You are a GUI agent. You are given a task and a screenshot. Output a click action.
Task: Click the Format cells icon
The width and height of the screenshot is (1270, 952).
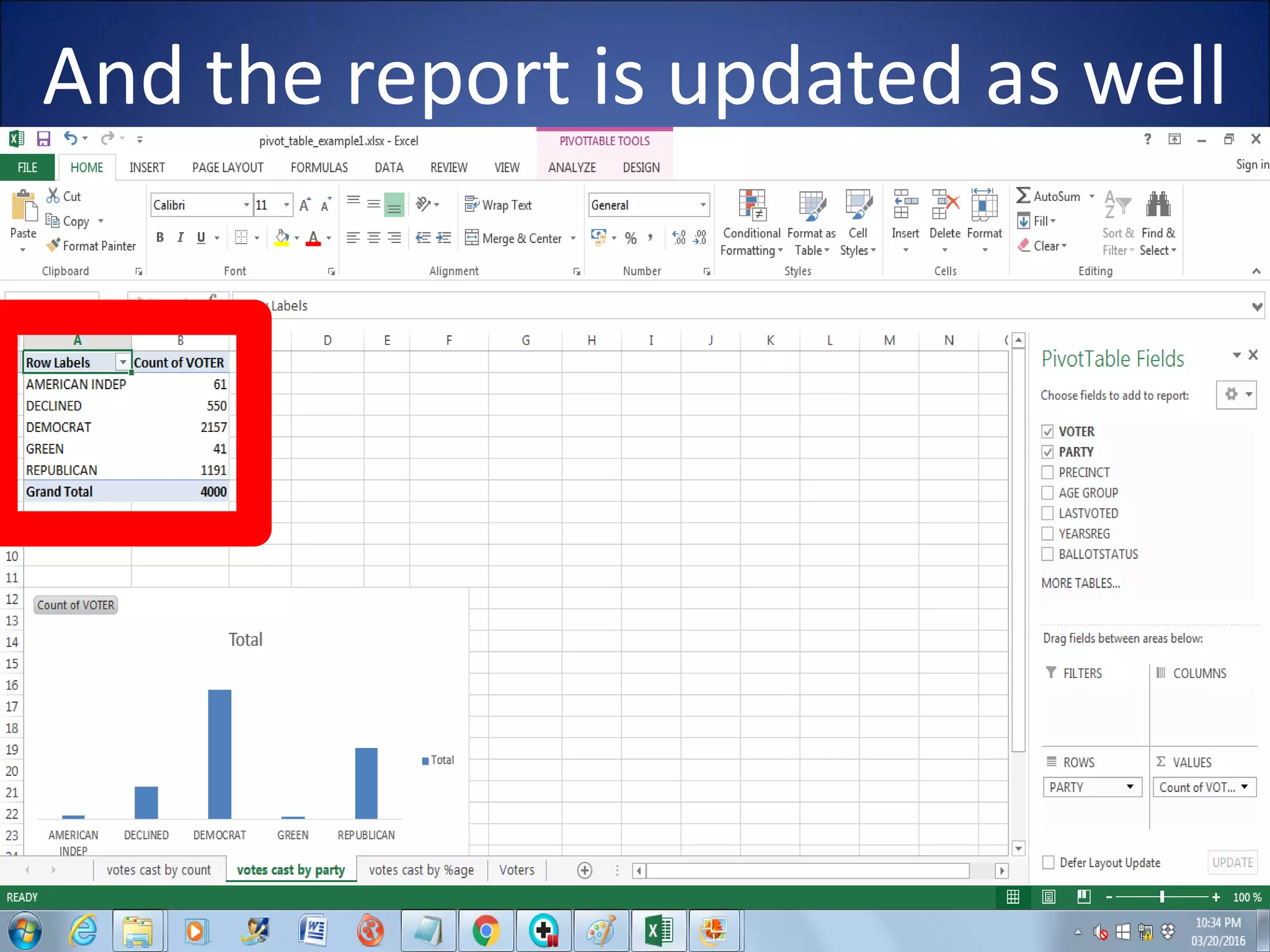(x=984, y=205)
